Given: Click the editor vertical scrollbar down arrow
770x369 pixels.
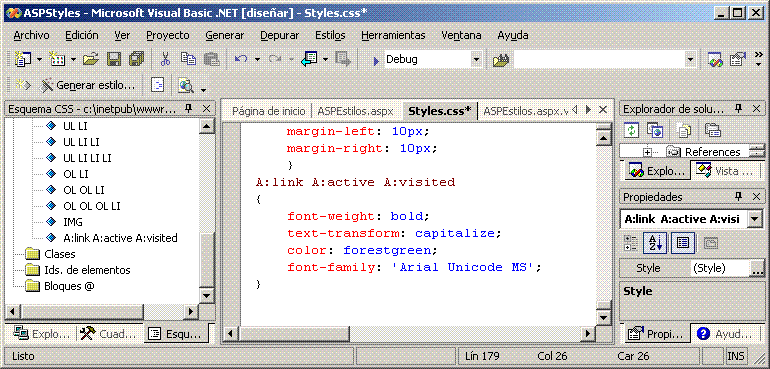Looking at the screenshot, I should coord(603,317).
